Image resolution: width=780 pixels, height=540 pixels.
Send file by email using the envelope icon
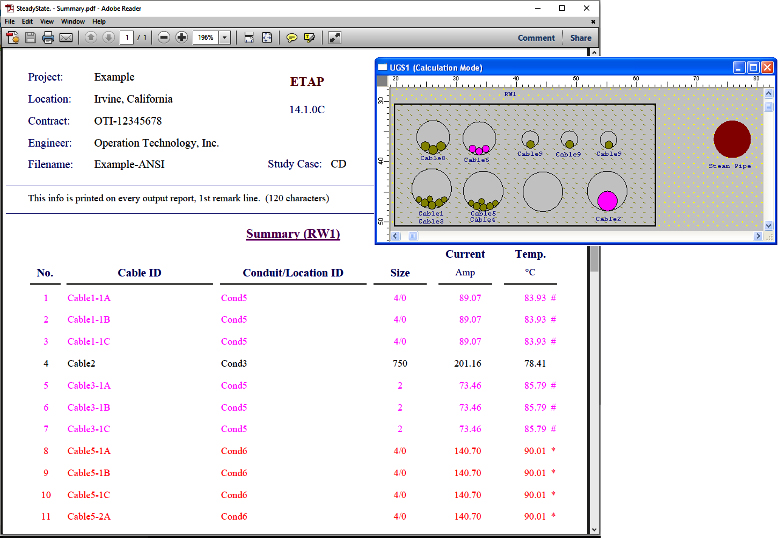pos(66,38)
